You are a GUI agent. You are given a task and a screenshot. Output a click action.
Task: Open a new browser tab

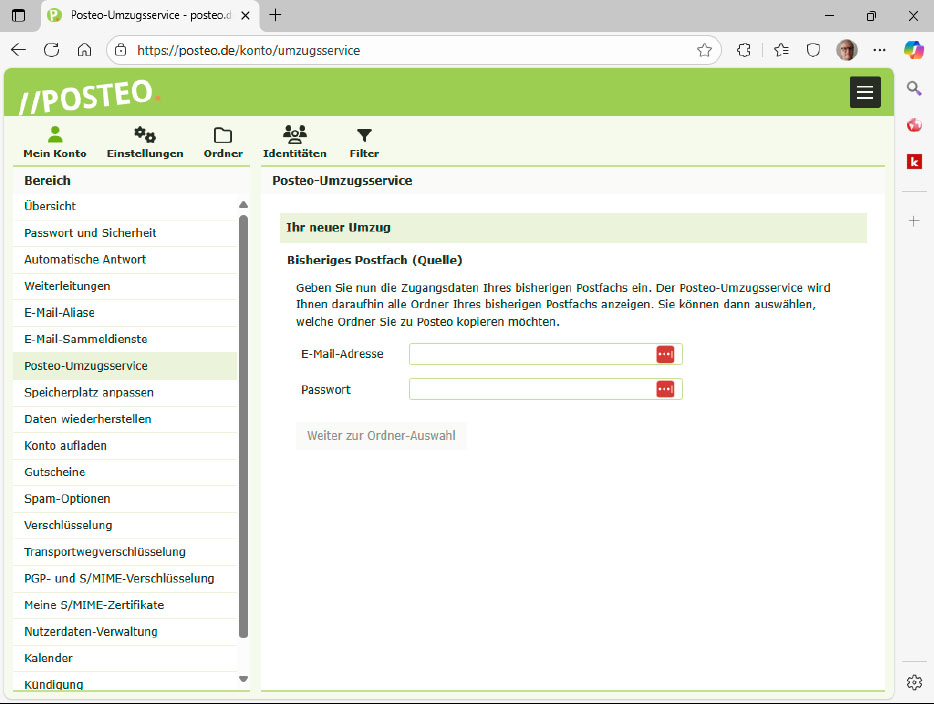point(276,15)
